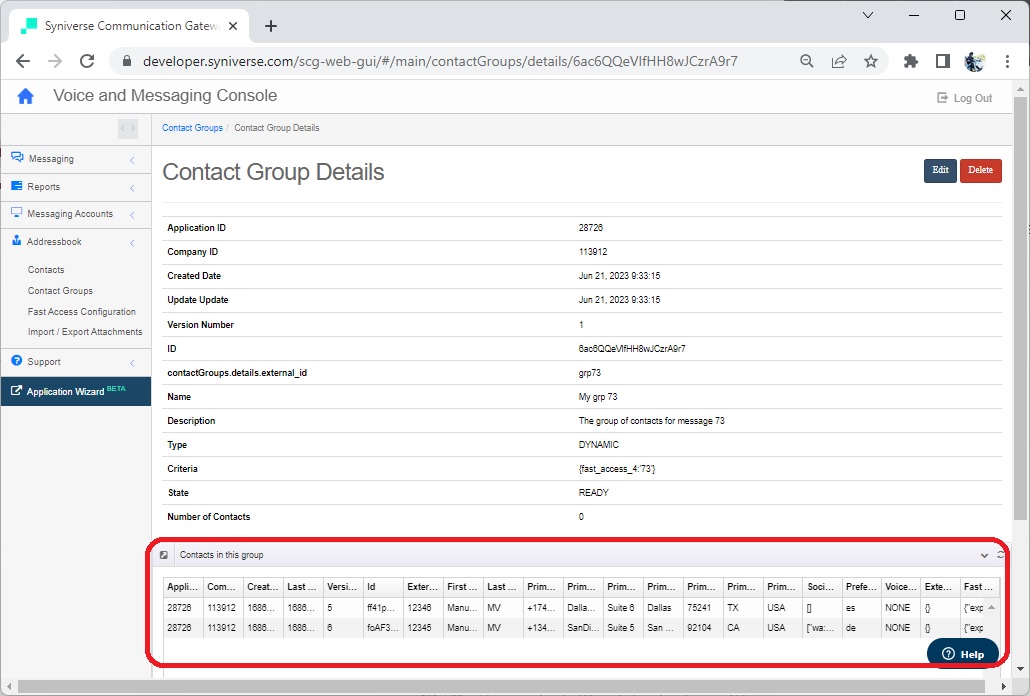The height and width of the screenshot is (696, 1030).
Task: Click the page vertical scrollbar
Action: [1020, 309]
